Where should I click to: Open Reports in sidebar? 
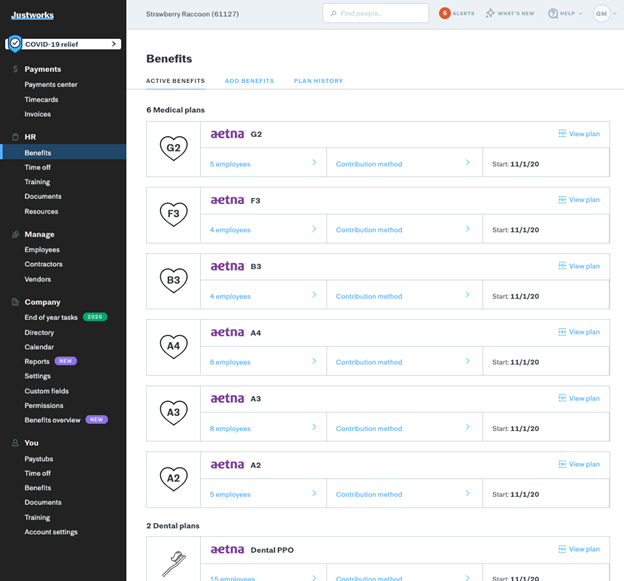37,361
